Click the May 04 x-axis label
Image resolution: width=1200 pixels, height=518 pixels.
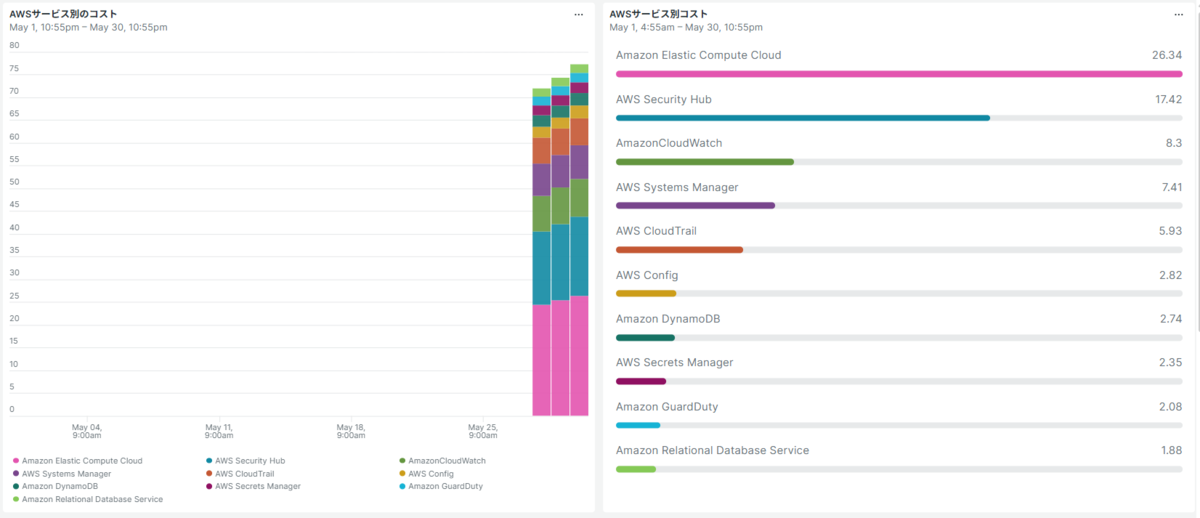click(x=87, y=431)
